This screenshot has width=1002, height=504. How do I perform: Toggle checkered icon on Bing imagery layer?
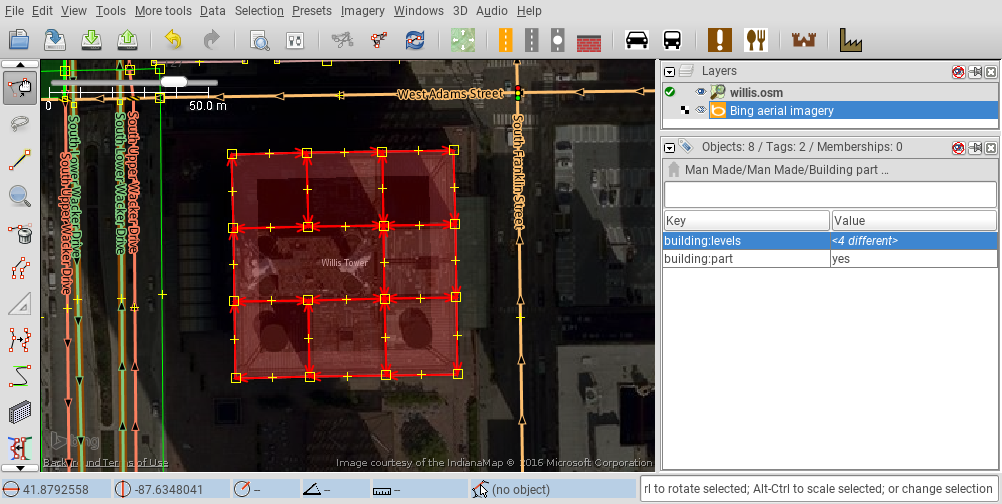point(685,111)
